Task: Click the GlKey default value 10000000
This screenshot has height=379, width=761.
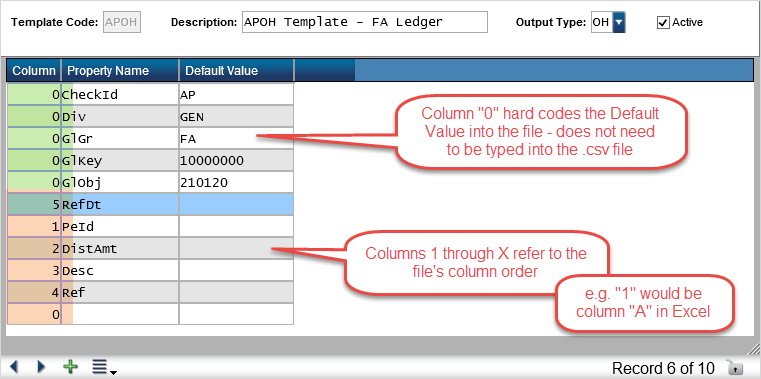Action: click(236, 161)
